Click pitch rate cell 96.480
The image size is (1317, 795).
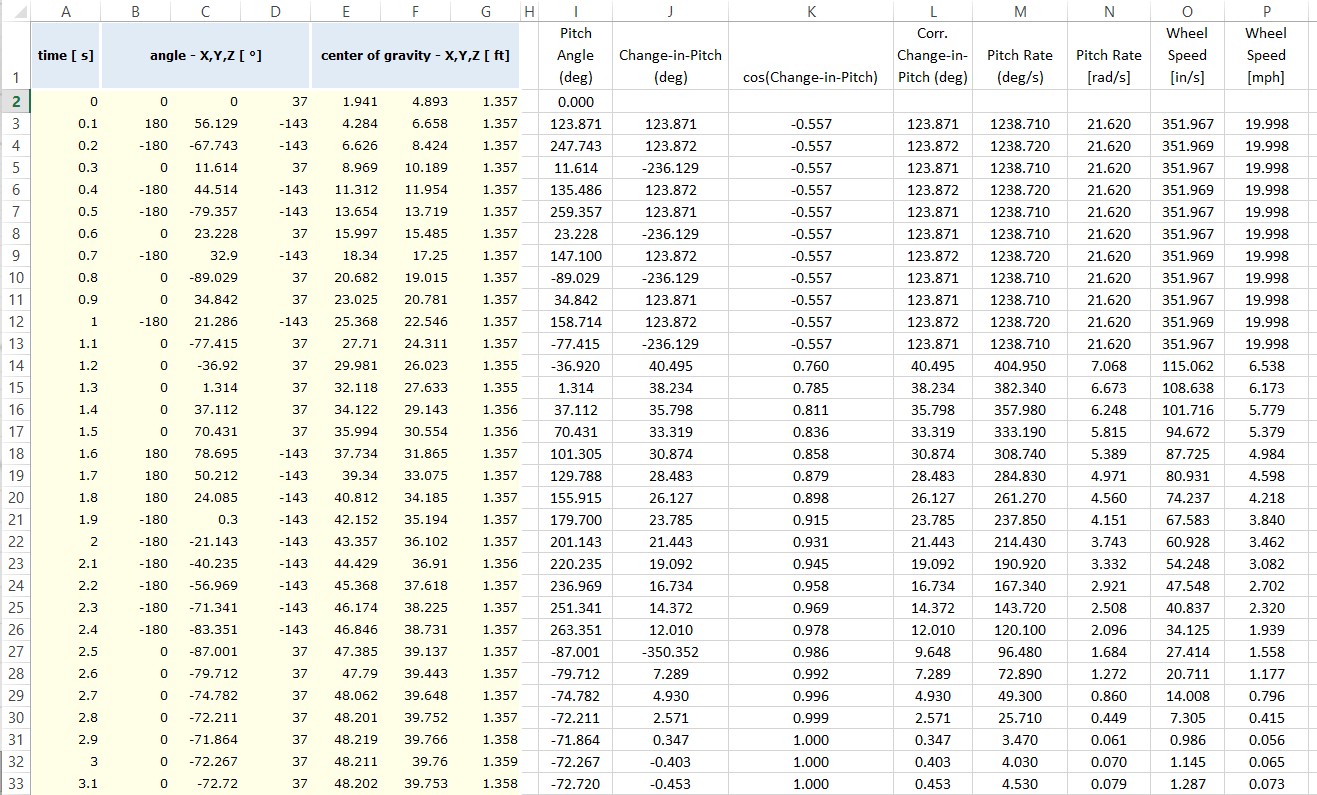1019,652
